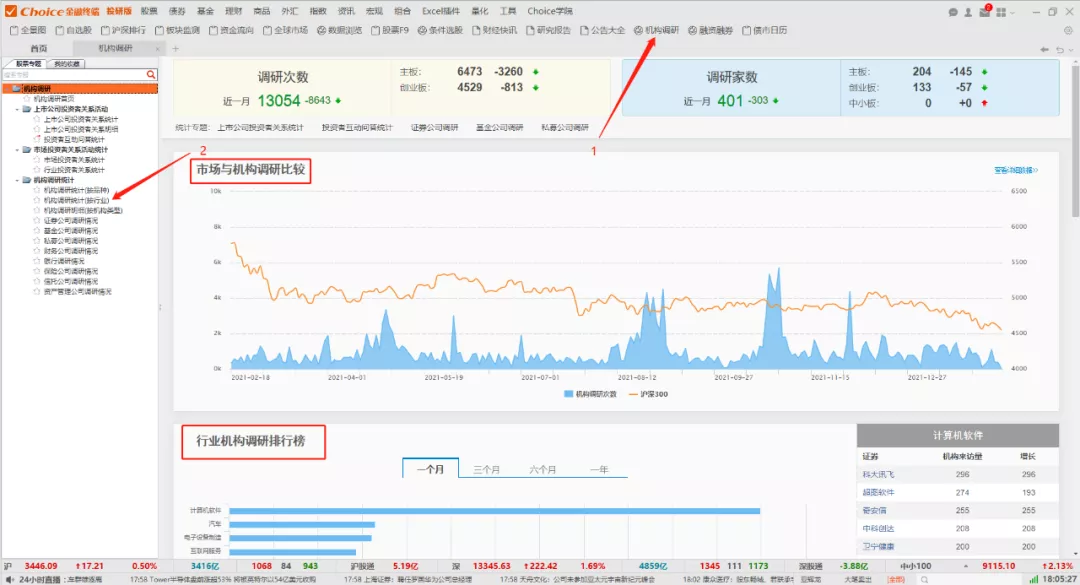The height and width of the screenshot is (585, 1080).
Task: Open the 宏观 menu
Action: click(x=374, y=11)
